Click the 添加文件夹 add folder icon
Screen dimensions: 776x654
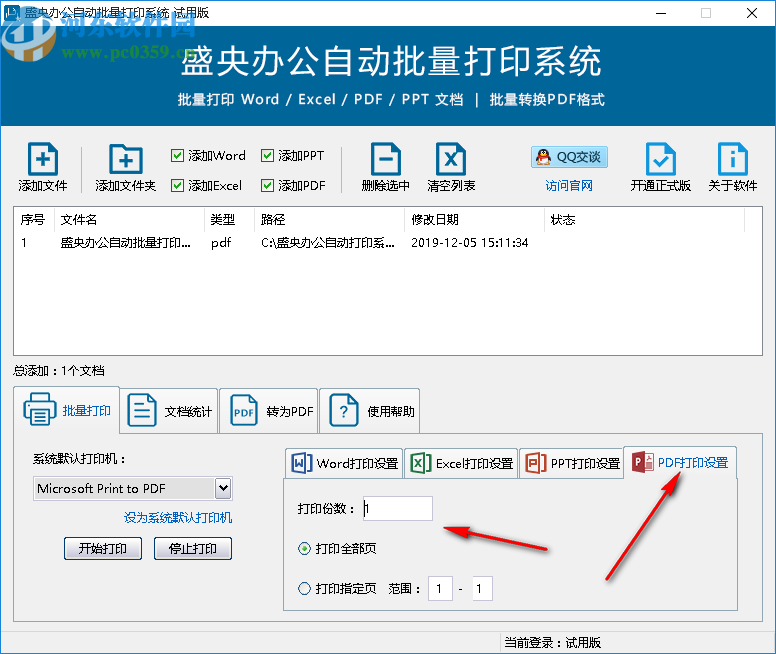(126, 159)
